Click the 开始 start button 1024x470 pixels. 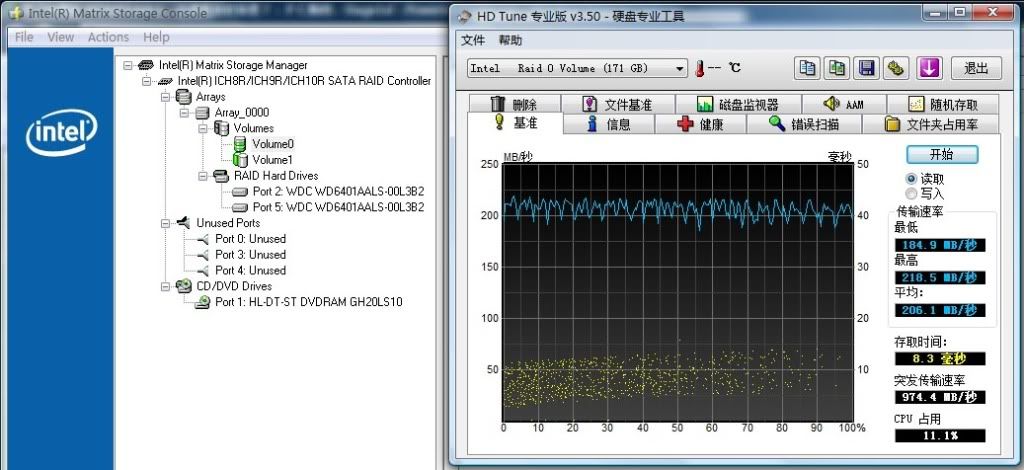(x=942, y=155)
